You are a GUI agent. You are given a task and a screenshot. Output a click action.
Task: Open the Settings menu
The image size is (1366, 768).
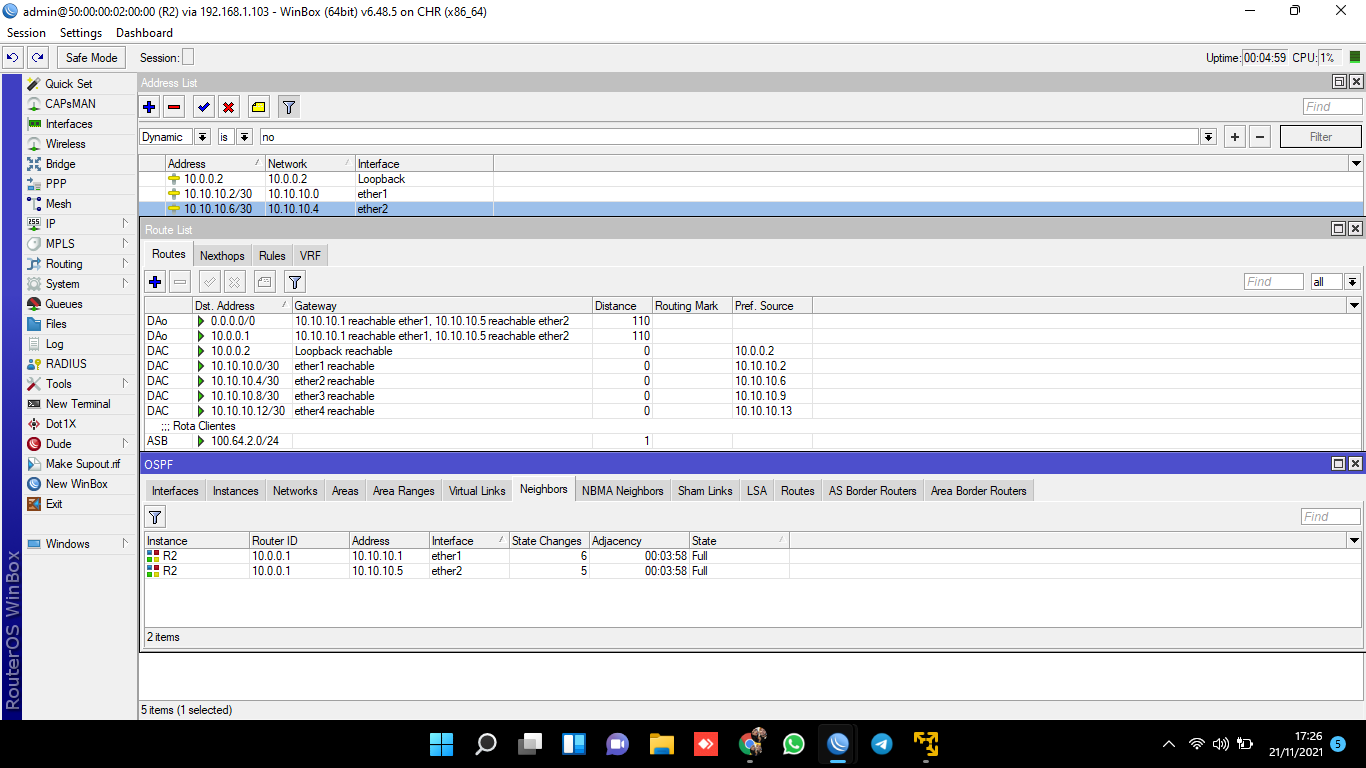[81, 33]
